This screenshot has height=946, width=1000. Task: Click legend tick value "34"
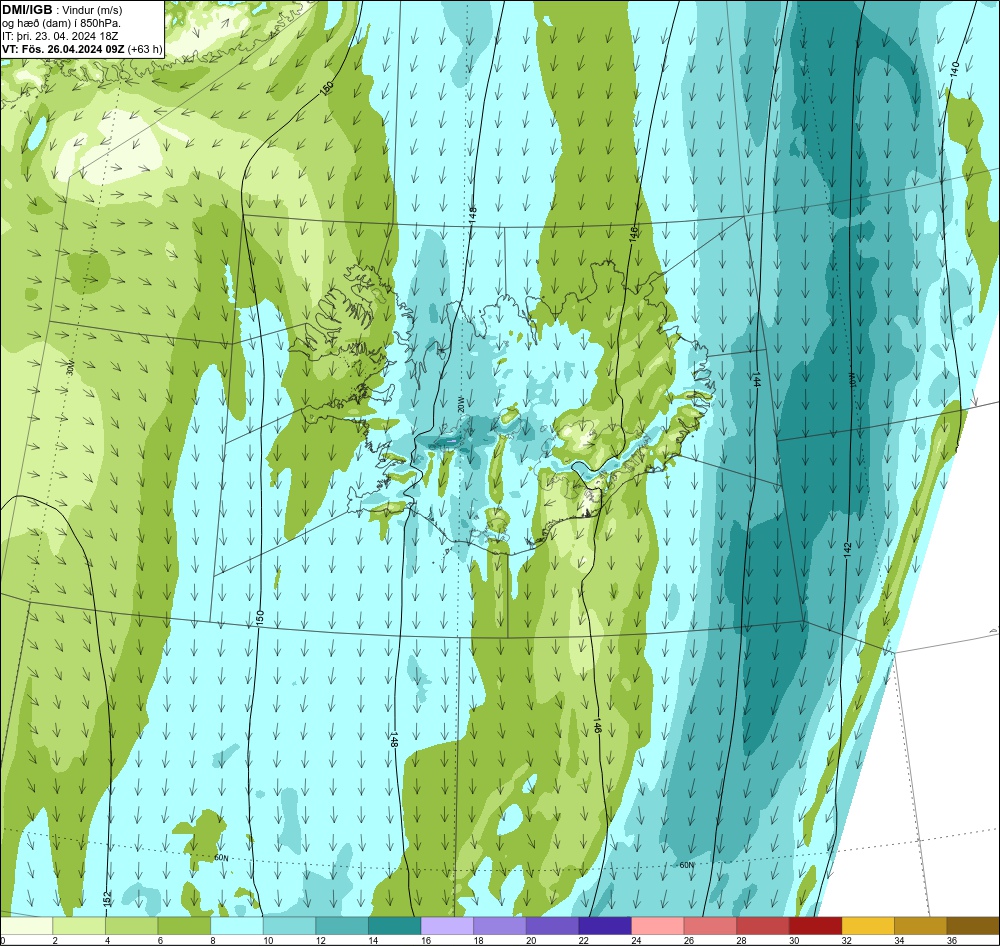click(899, 940)
